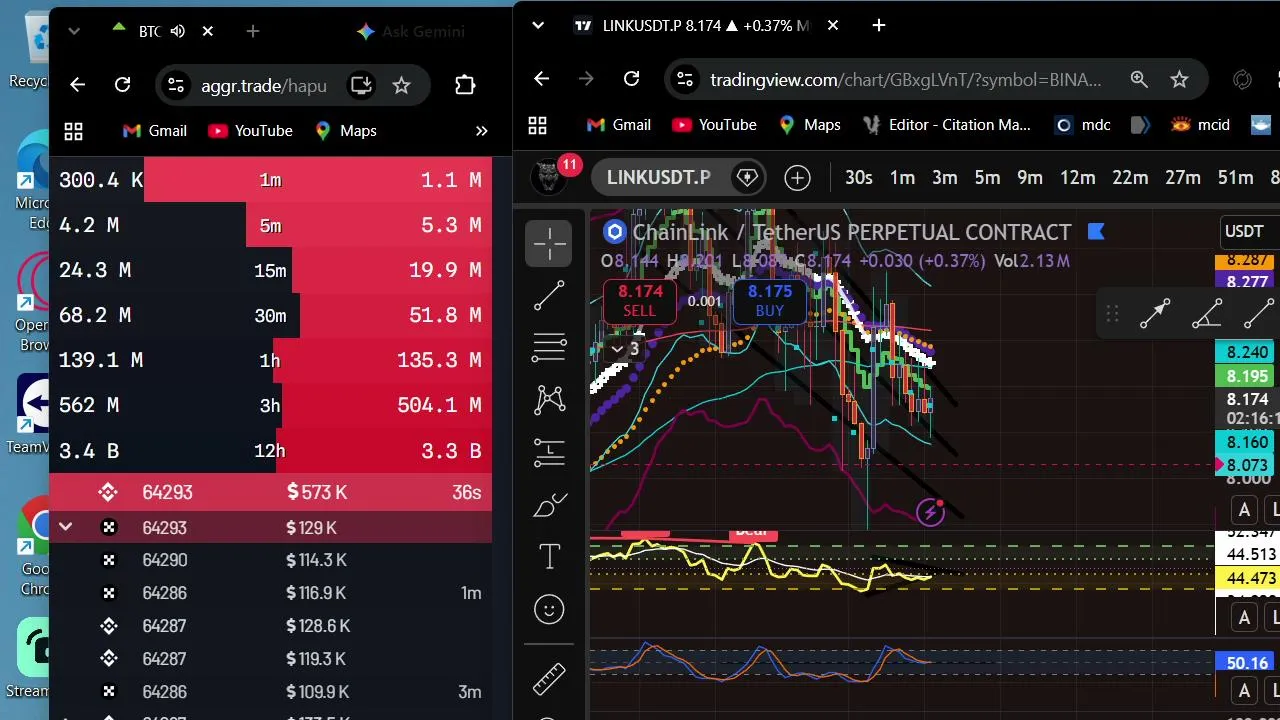1280x720 pixels.
Task: Close the BTC tab
Action: click(208, 31)
